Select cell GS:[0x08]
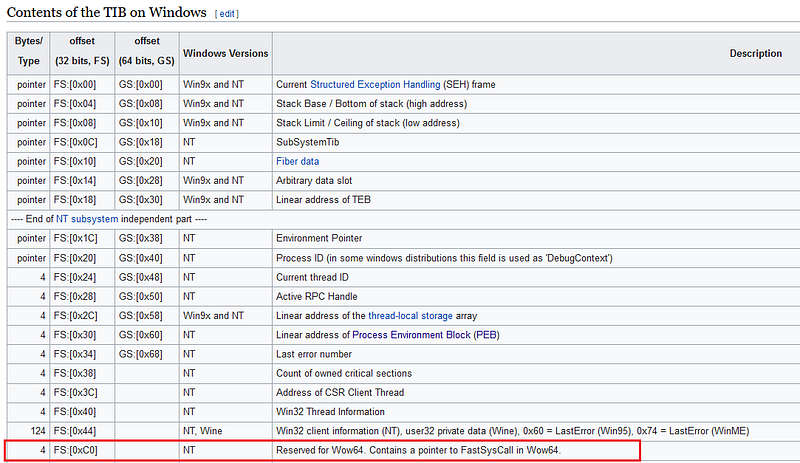Image resolution: width=800 pixels, height=463 pixels. coord(147,104)
